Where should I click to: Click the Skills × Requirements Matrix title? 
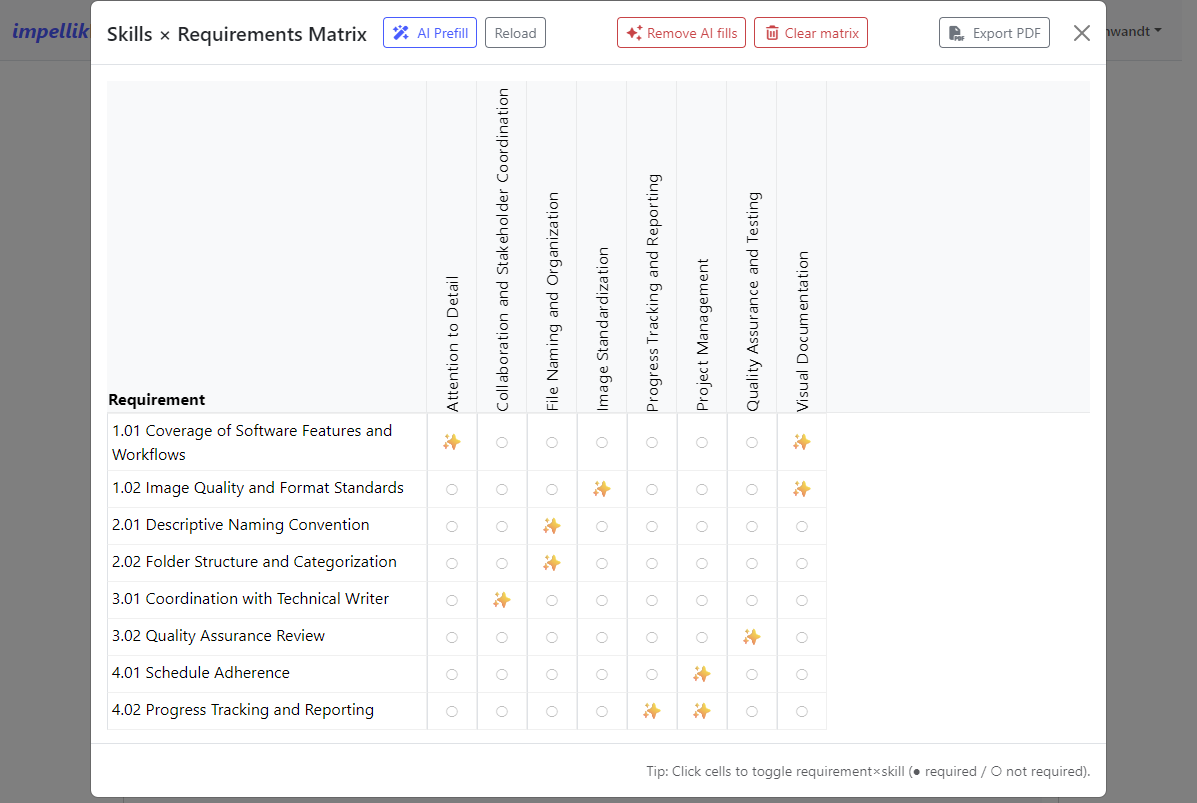[237, 34]
